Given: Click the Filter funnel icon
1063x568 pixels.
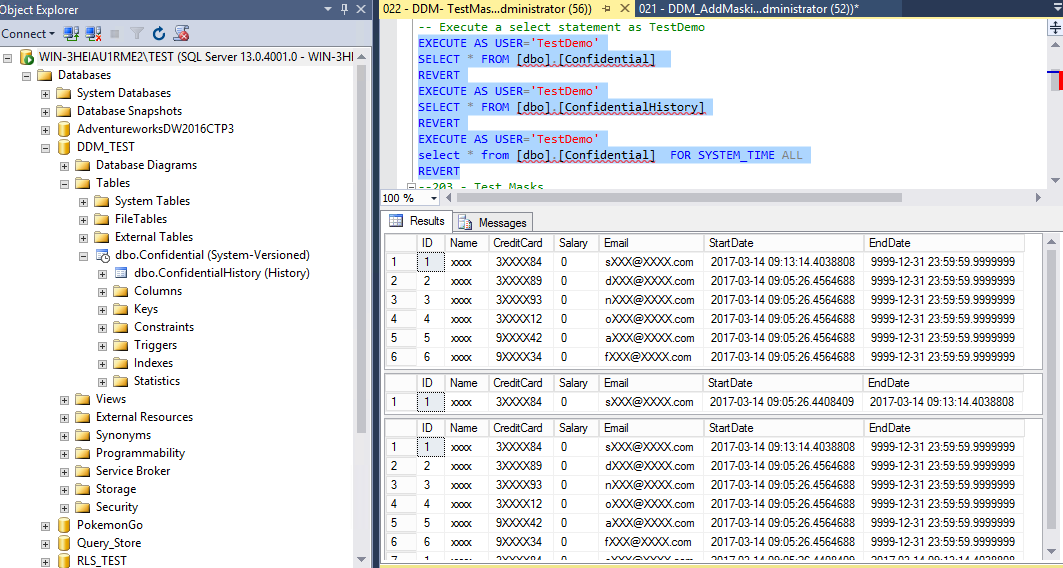Looking at the screenshot, I should tap(137, 33).
